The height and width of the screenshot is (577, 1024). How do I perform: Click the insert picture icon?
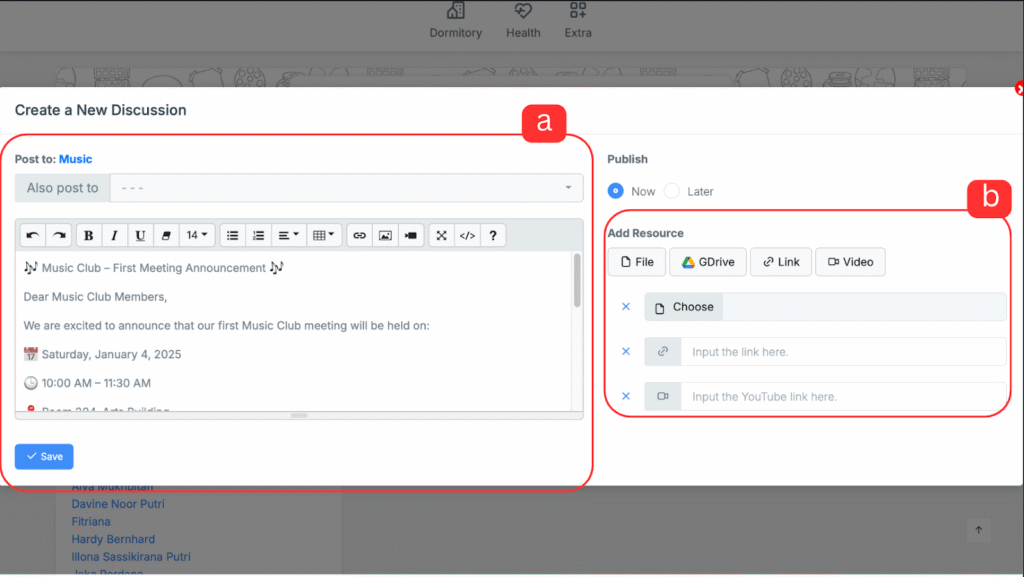384,236
